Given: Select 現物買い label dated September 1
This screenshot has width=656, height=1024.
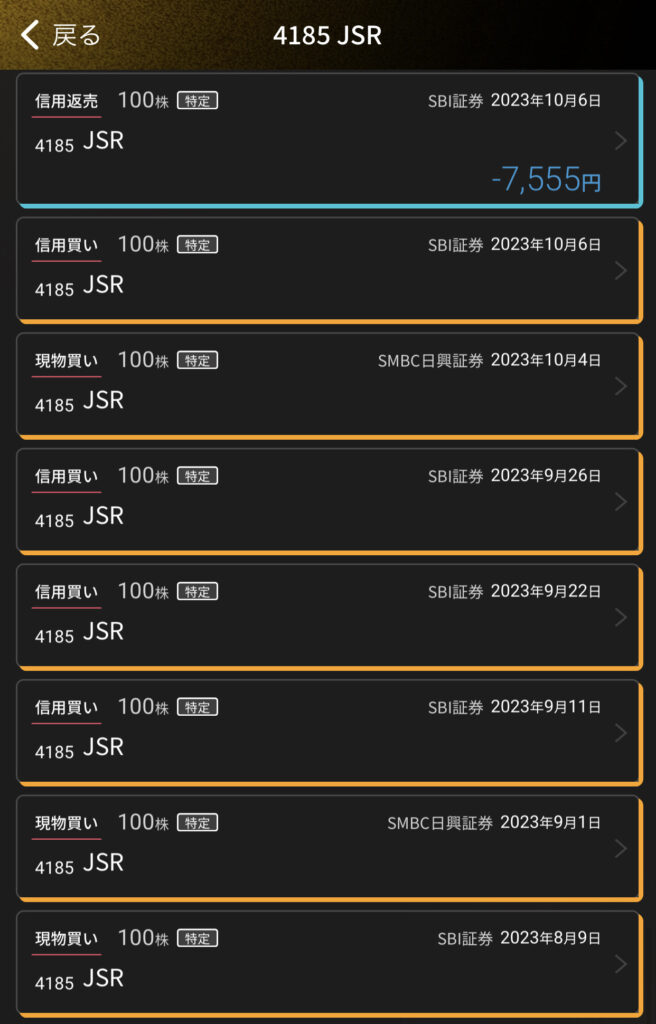Looking at the screenshot, I should click(67, 823).
